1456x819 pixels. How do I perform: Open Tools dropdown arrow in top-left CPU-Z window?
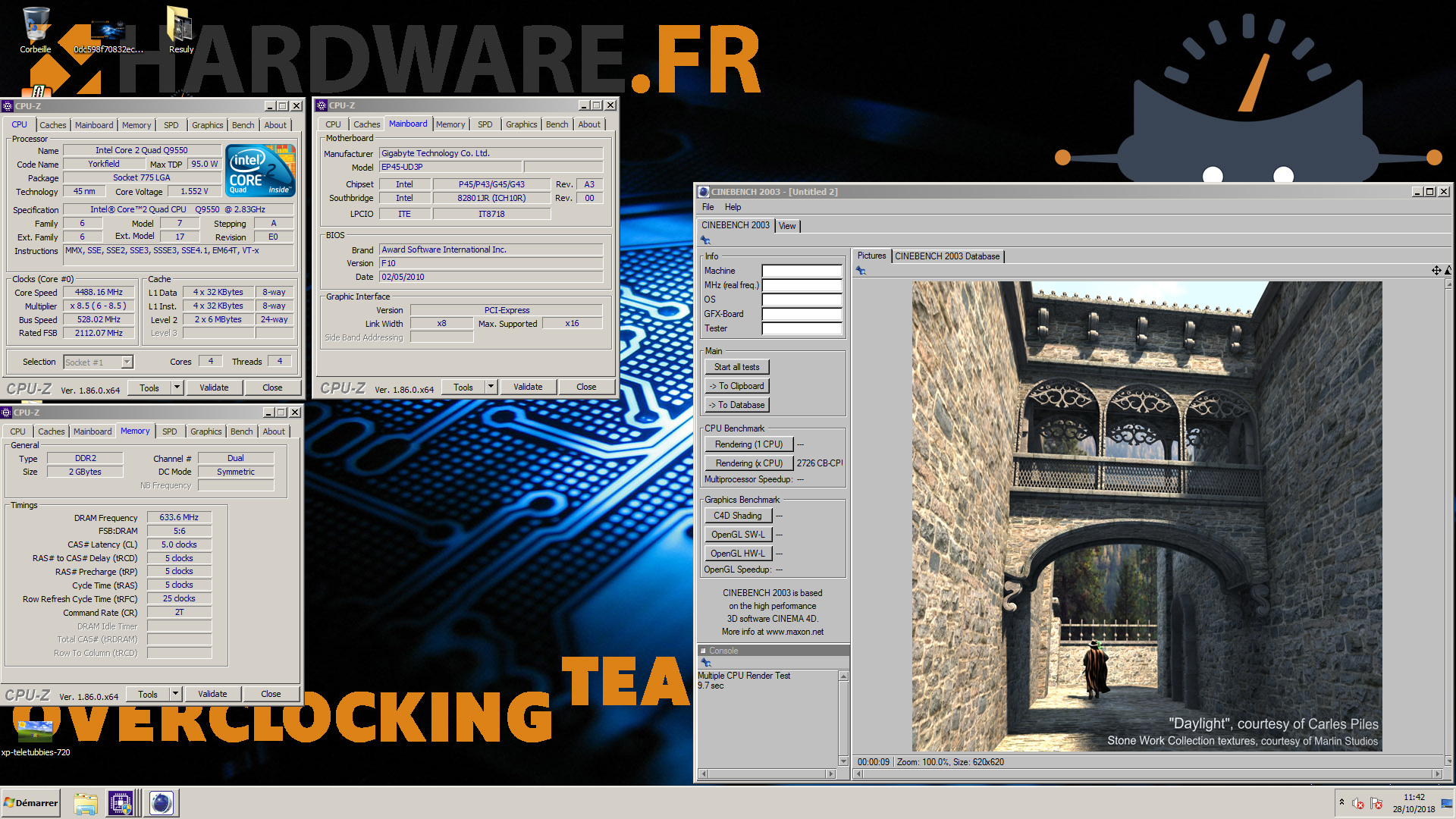(x=177, y=388)
